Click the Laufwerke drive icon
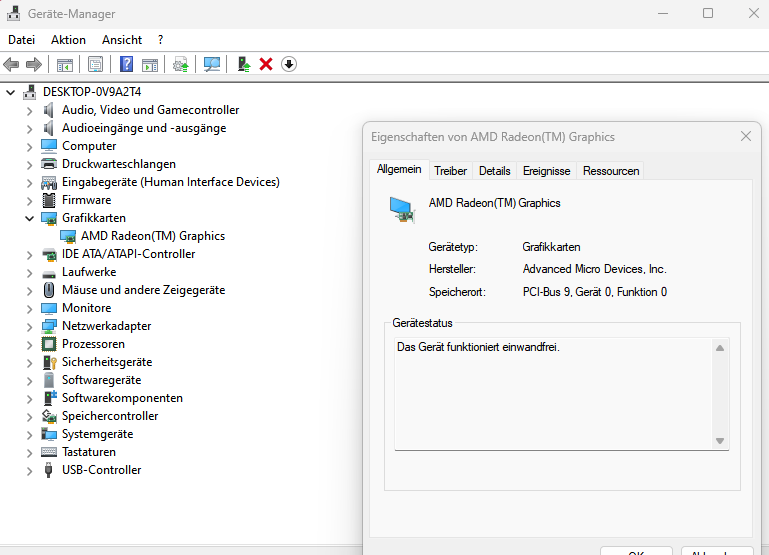 49,273
